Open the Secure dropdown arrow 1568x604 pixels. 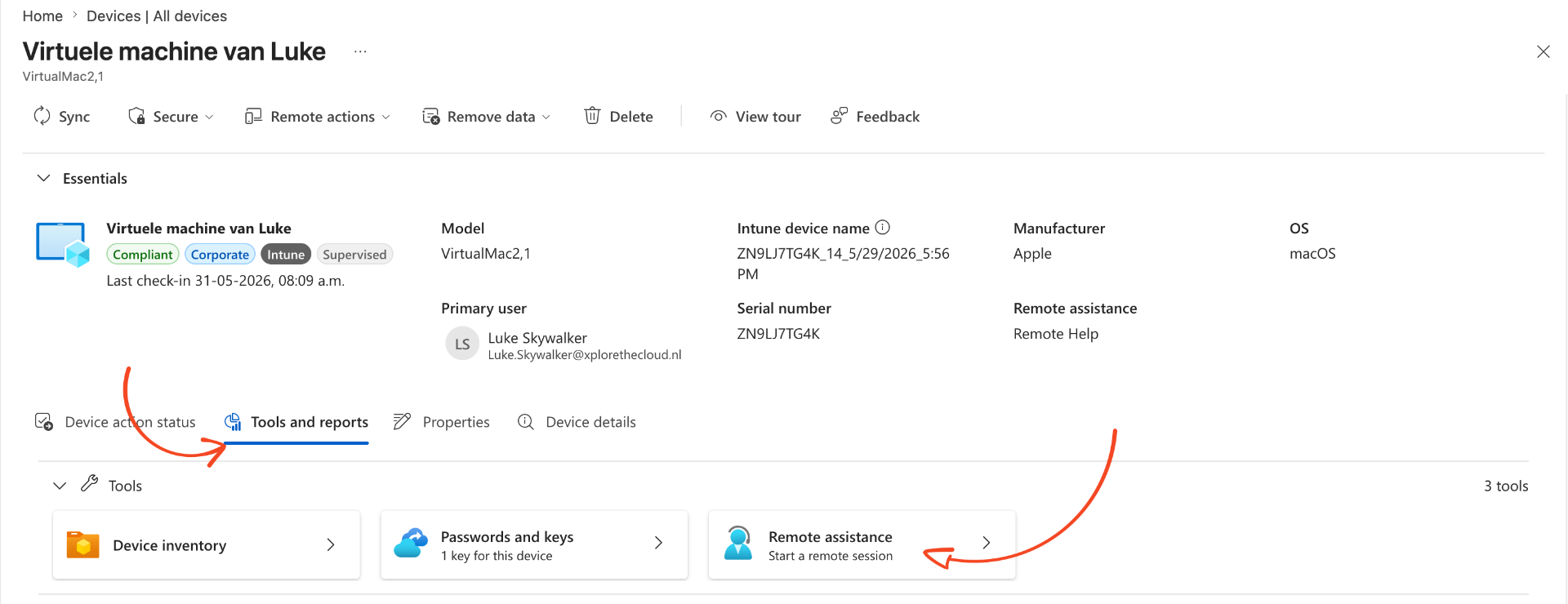point(209,117)
